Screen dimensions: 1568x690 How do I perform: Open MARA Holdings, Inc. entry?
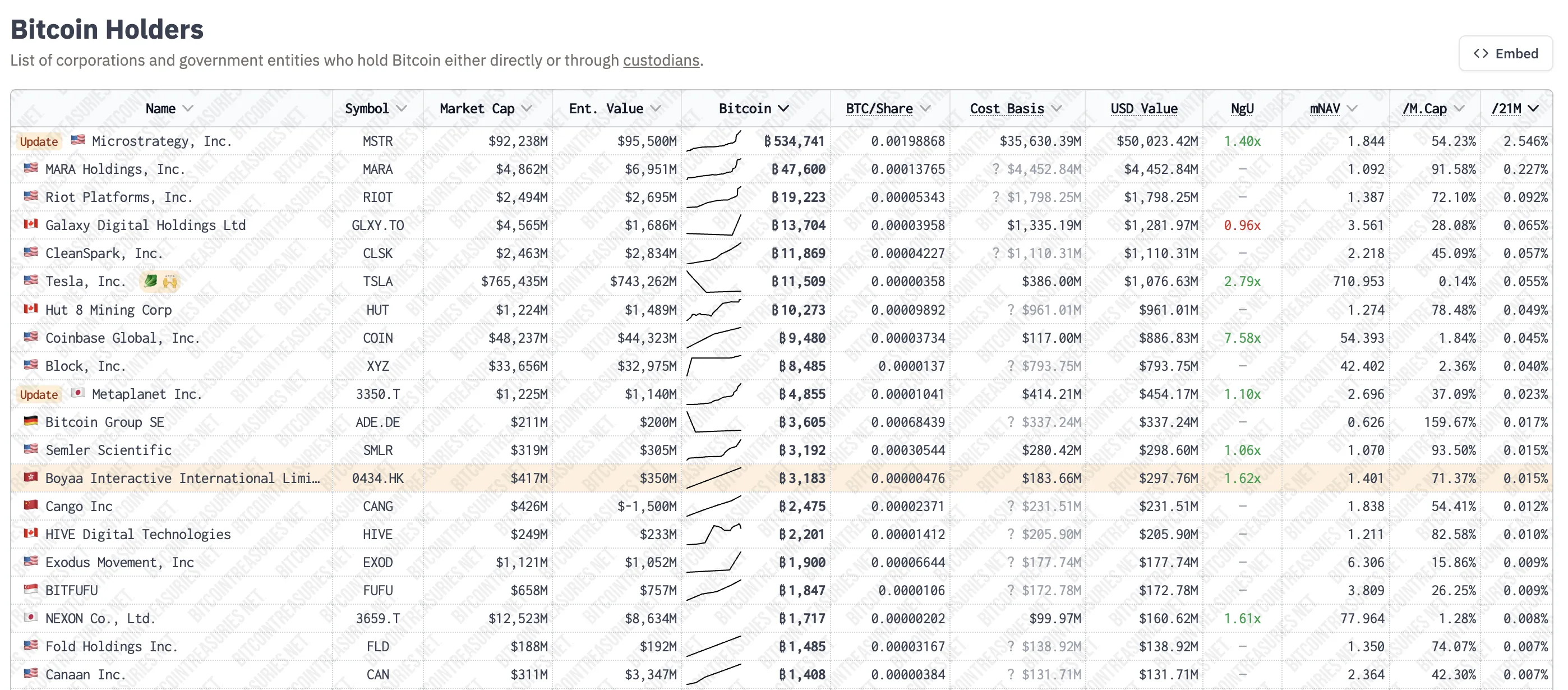tap(115, 169)
